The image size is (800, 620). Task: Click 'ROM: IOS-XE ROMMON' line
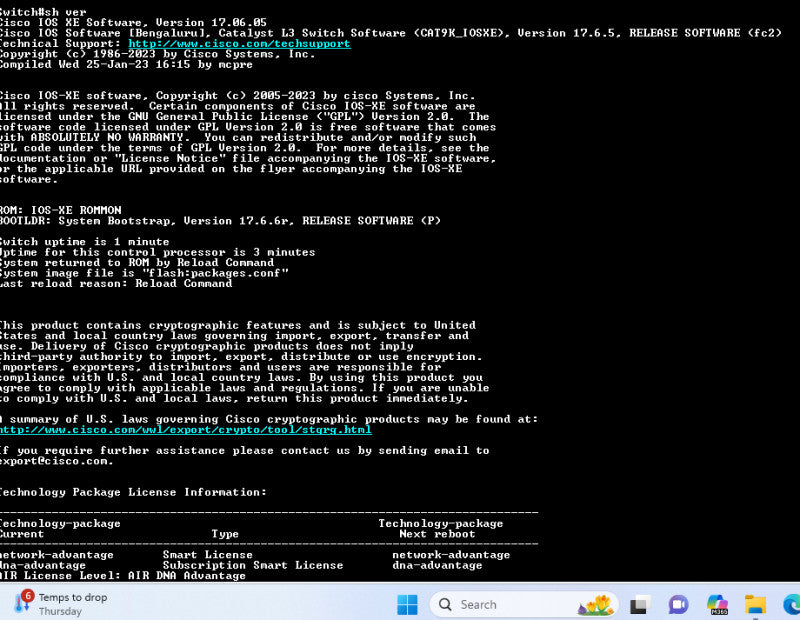[61, 210]
